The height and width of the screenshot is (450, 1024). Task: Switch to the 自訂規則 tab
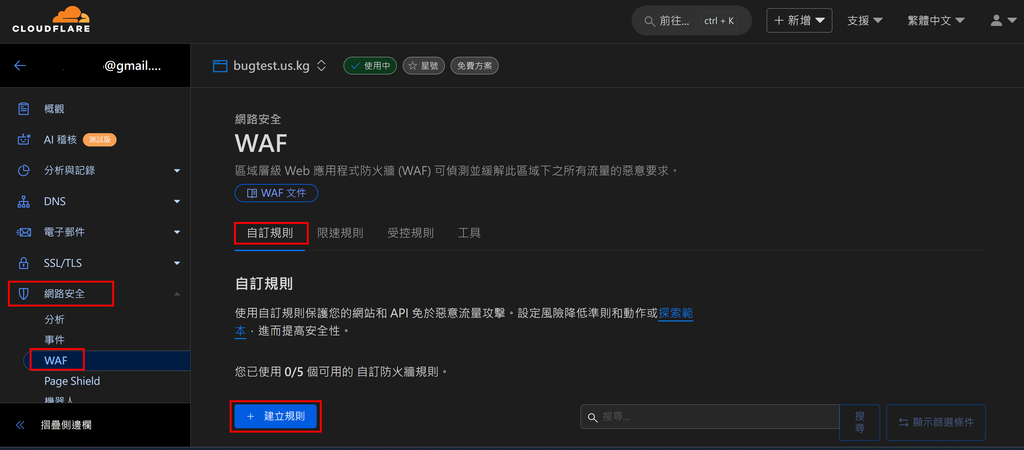pos(270,233)
